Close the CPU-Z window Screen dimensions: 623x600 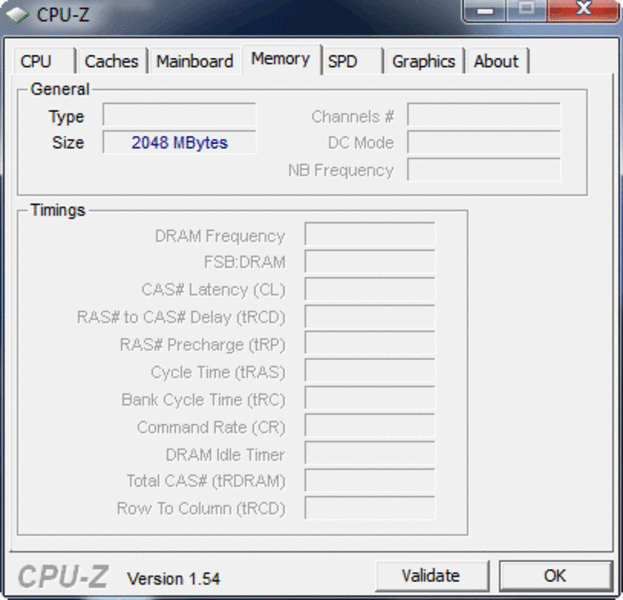[x=583, y=10]
